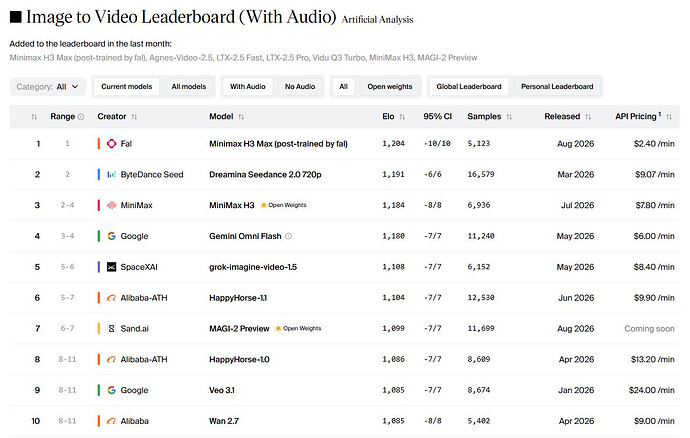Open grok-imagine-video-1.5 model entry
690x438 pixels.
(x=253, y=267)
